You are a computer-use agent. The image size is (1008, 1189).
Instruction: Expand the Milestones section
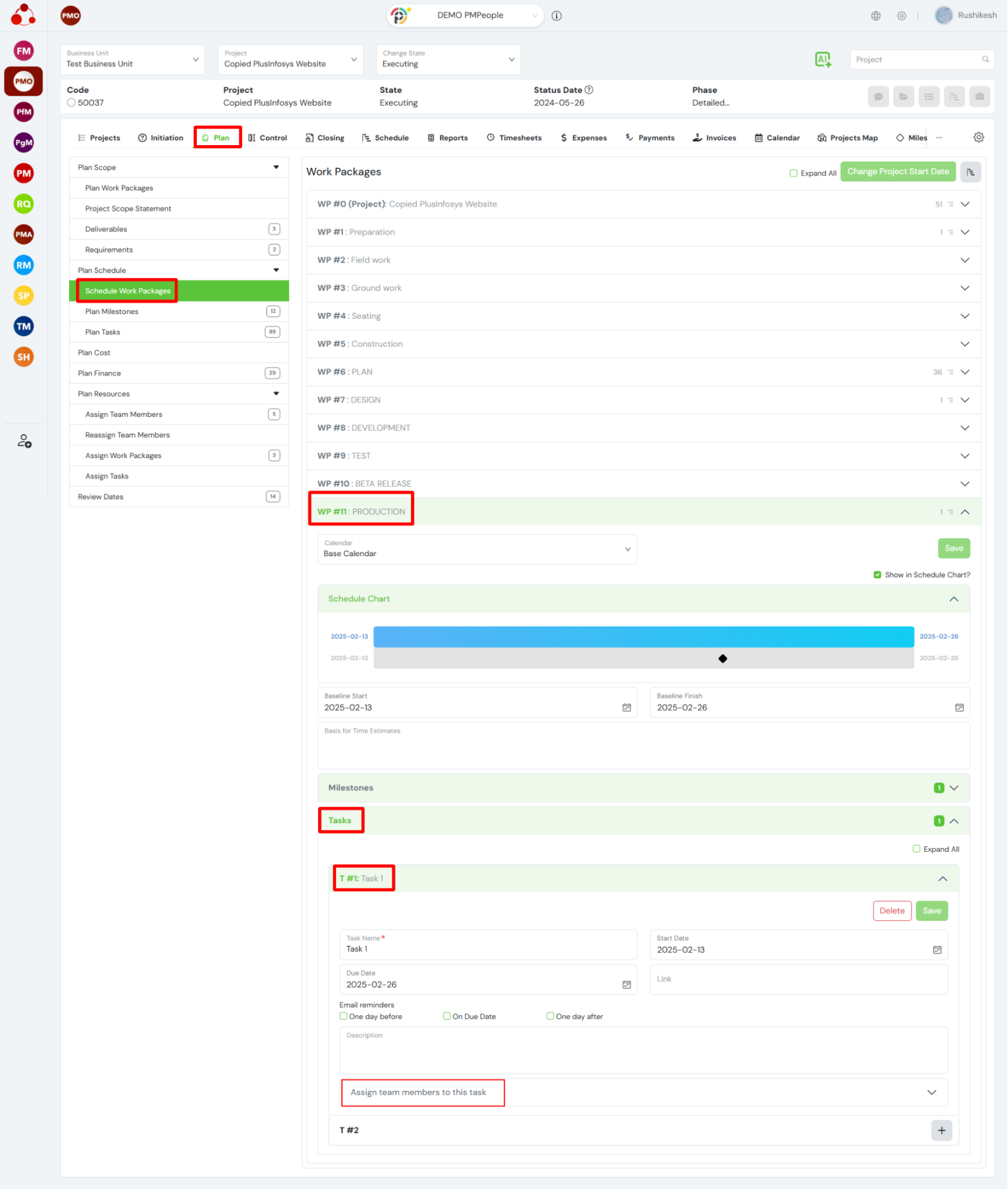[x=954, y=788]
